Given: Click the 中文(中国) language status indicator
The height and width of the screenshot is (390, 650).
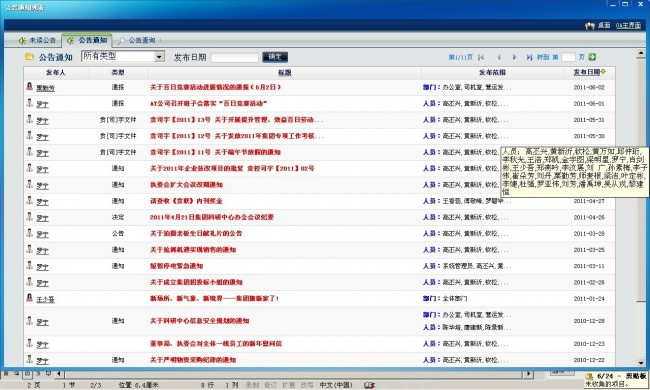Looking at the screenshot, I should click(x=336, y=385).
